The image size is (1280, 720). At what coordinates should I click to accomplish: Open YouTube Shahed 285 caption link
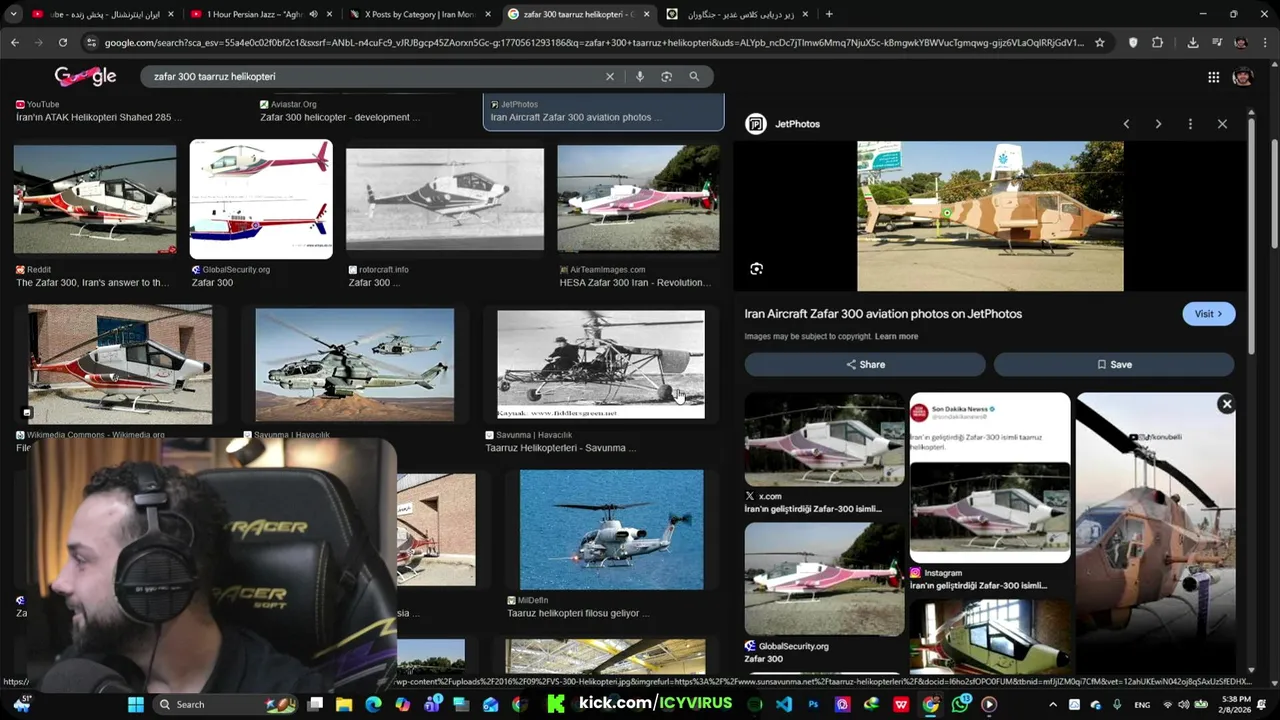tap(98, 117)
